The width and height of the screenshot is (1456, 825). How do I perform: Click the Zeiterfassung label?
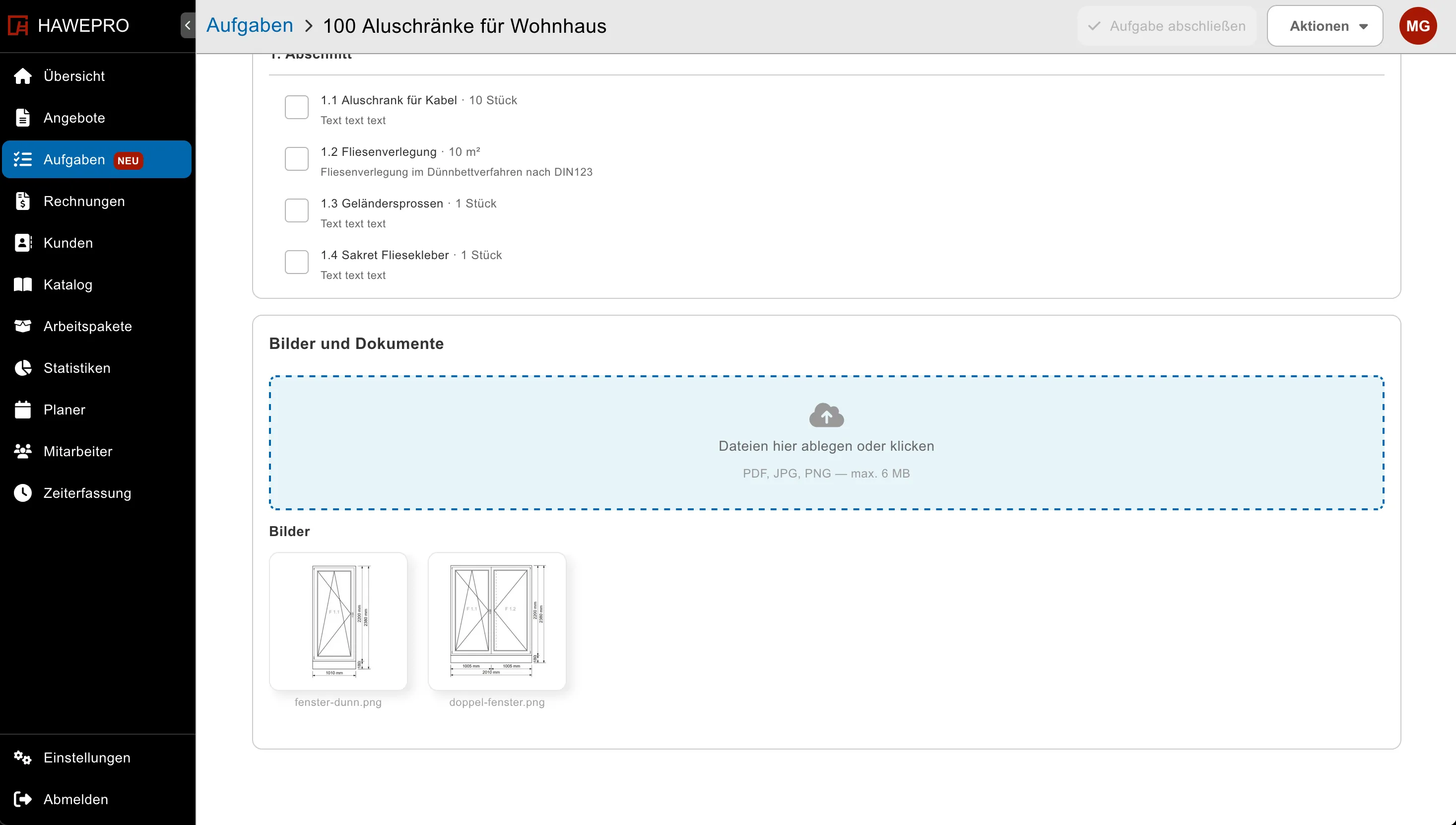coord(87,493)
